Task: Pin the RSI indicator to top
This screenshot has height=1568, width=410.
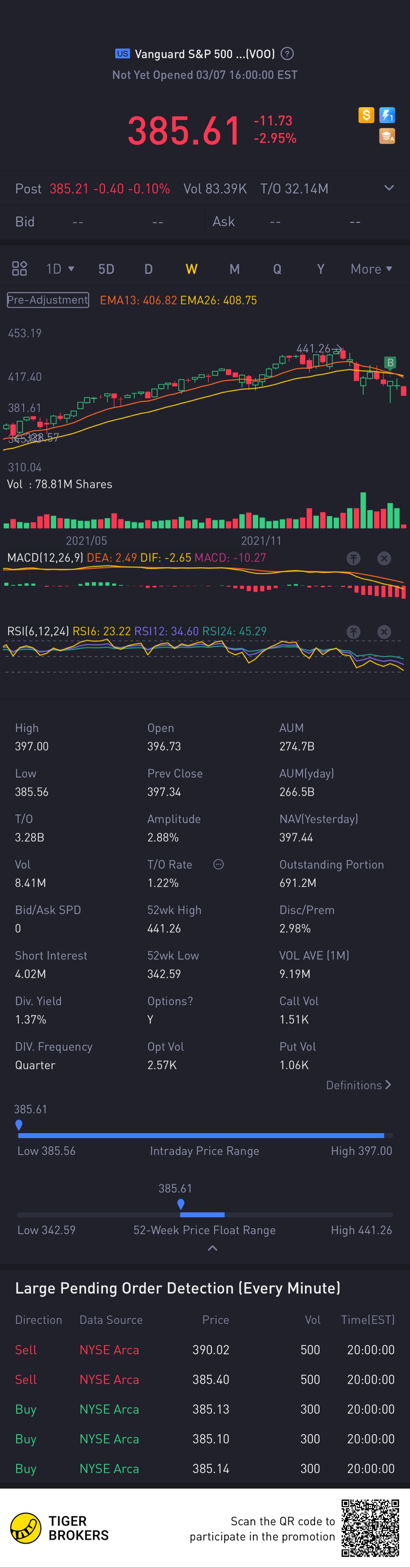Action: tap(354, 632)
